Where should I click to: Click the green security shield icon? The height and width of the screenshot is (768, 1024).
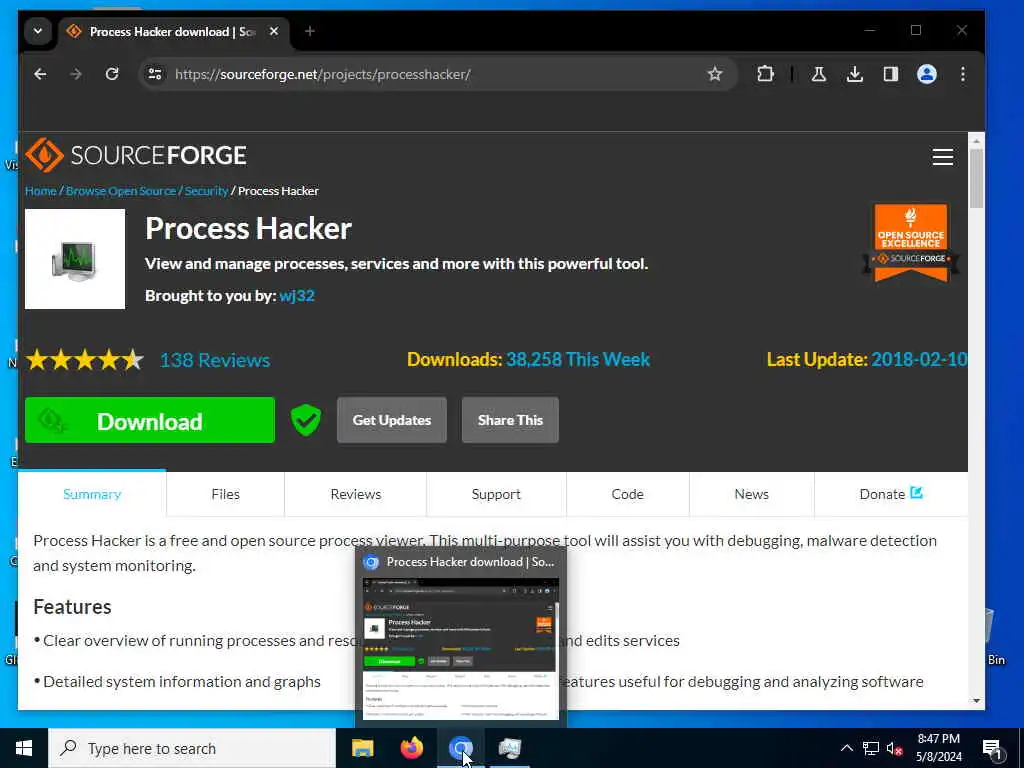306,420
